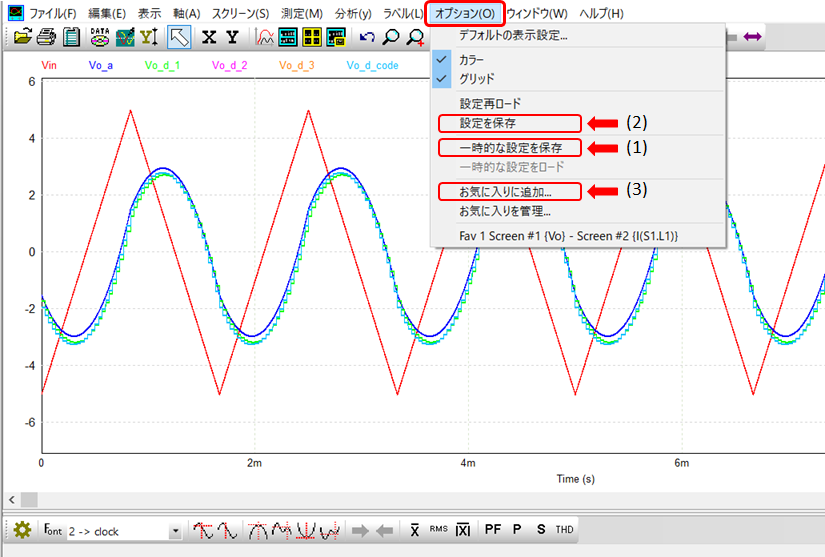
Task: Click the RMS measurement icon
Action: pyautogui.click(x=438, y=529)
